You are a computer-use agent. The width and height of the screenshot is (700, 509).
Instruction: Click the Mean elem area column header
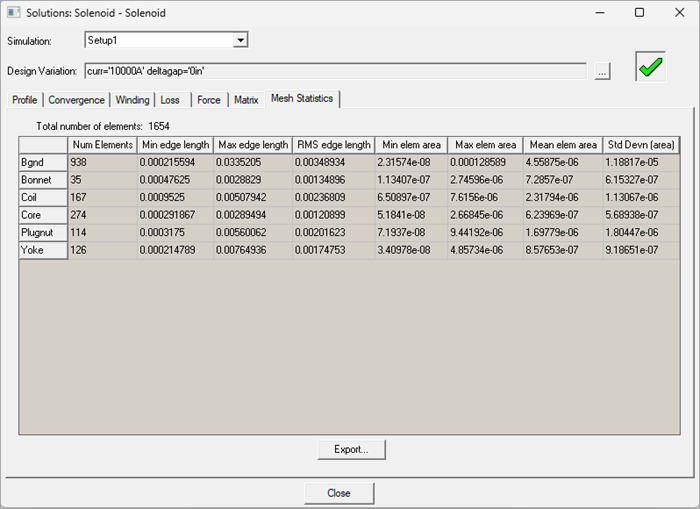(x=563, y=145)
